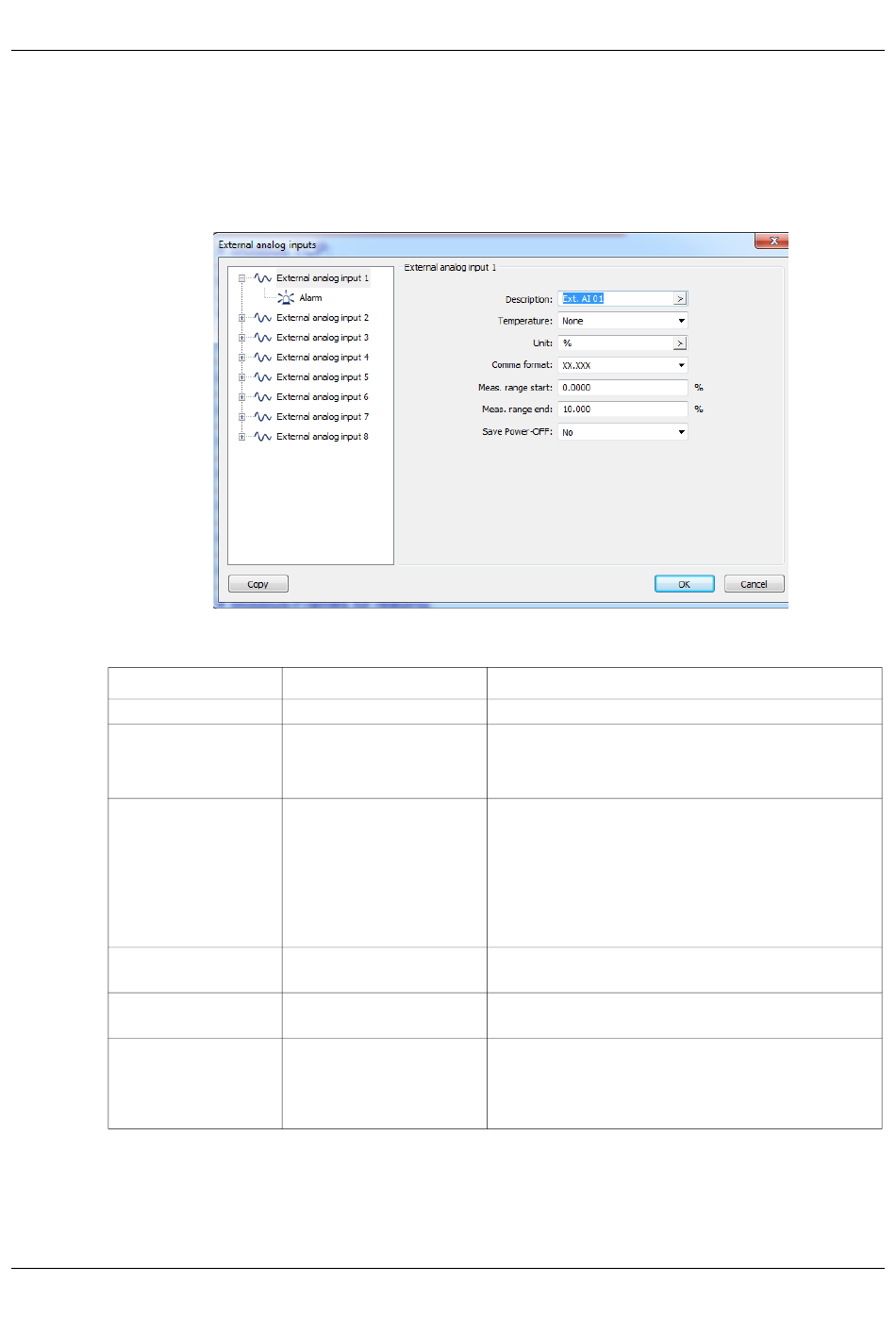The width and height of the screenshot is (896, 1319).
Task: Click the Meas. range end field
Action: click(623, 409)
